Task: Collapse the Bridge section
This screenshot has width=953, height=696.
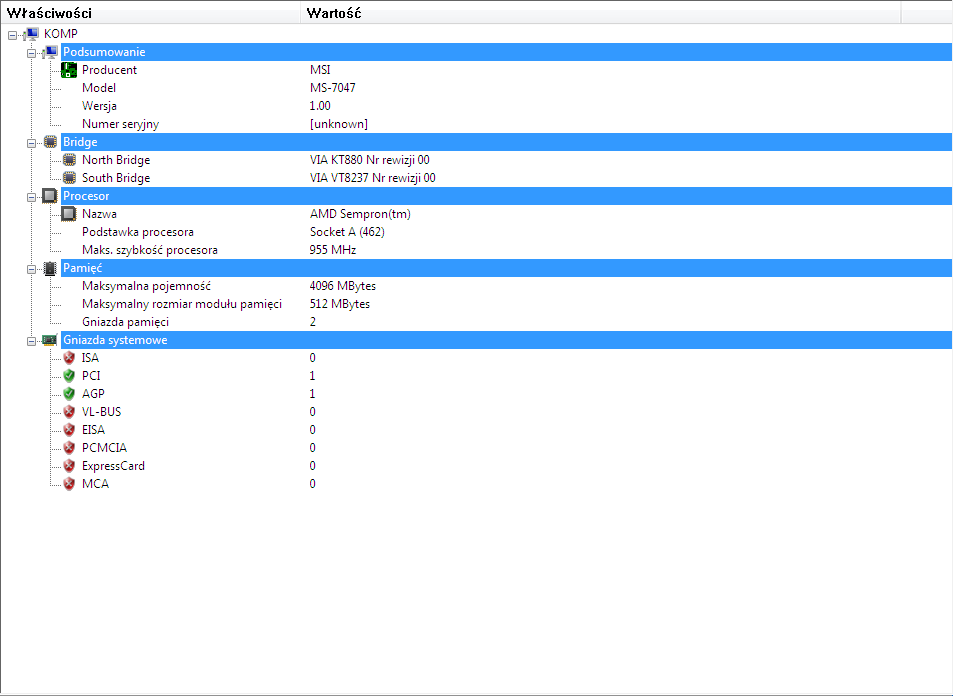Action: pyautogui.click(x=32, y=143)
